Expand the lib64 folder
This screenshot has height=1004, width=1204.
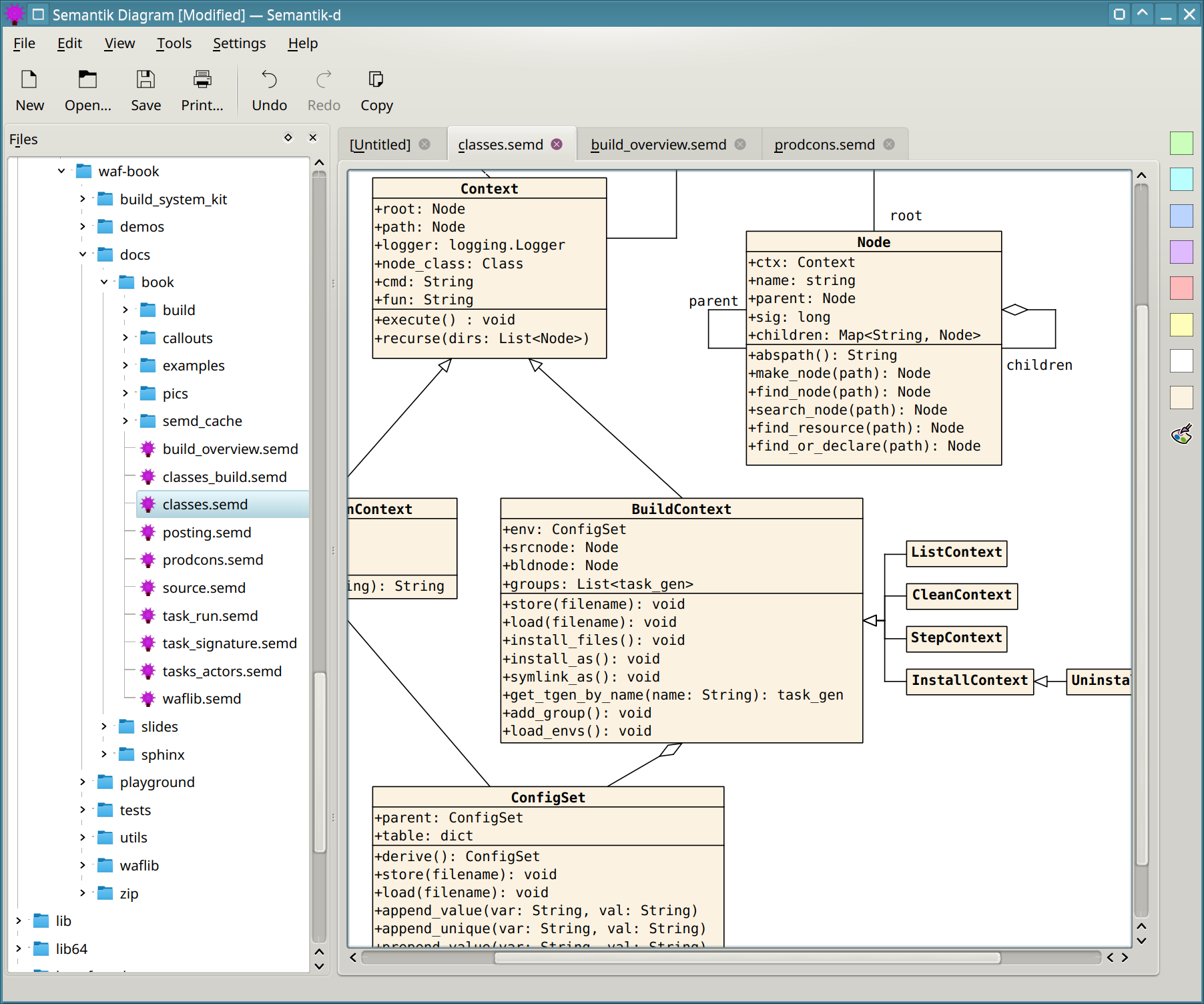pos(19,949)
